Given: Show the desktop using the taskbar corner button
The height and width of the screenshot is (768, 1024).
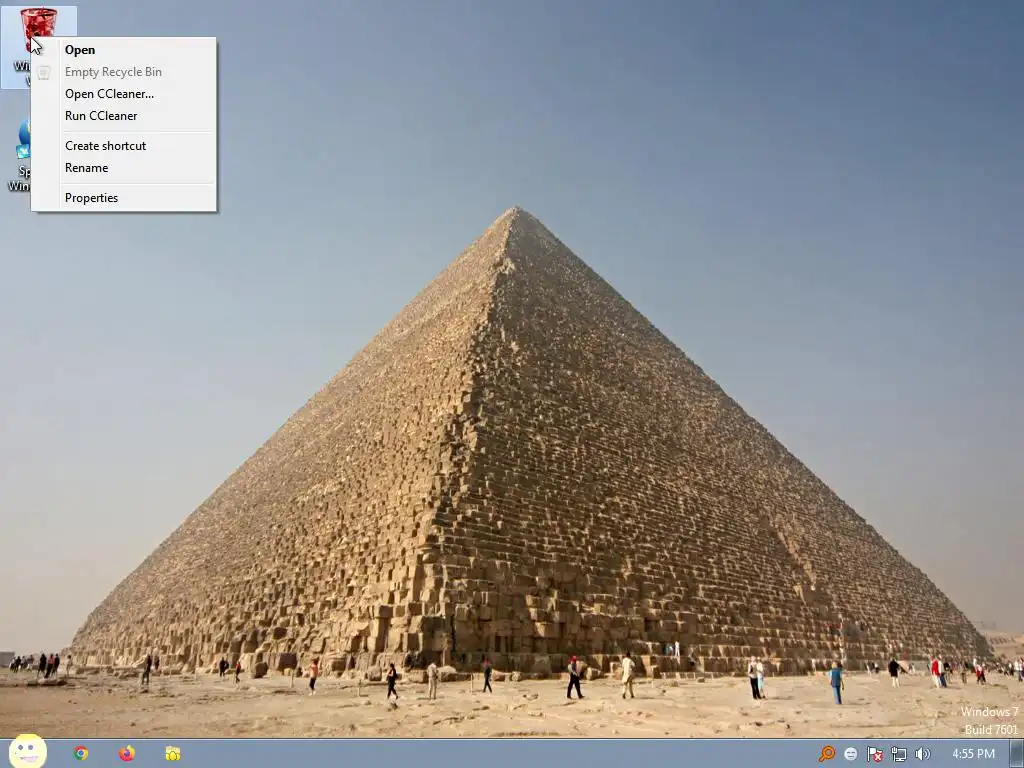Looking at the screenshot, I should pos(1016,754).
